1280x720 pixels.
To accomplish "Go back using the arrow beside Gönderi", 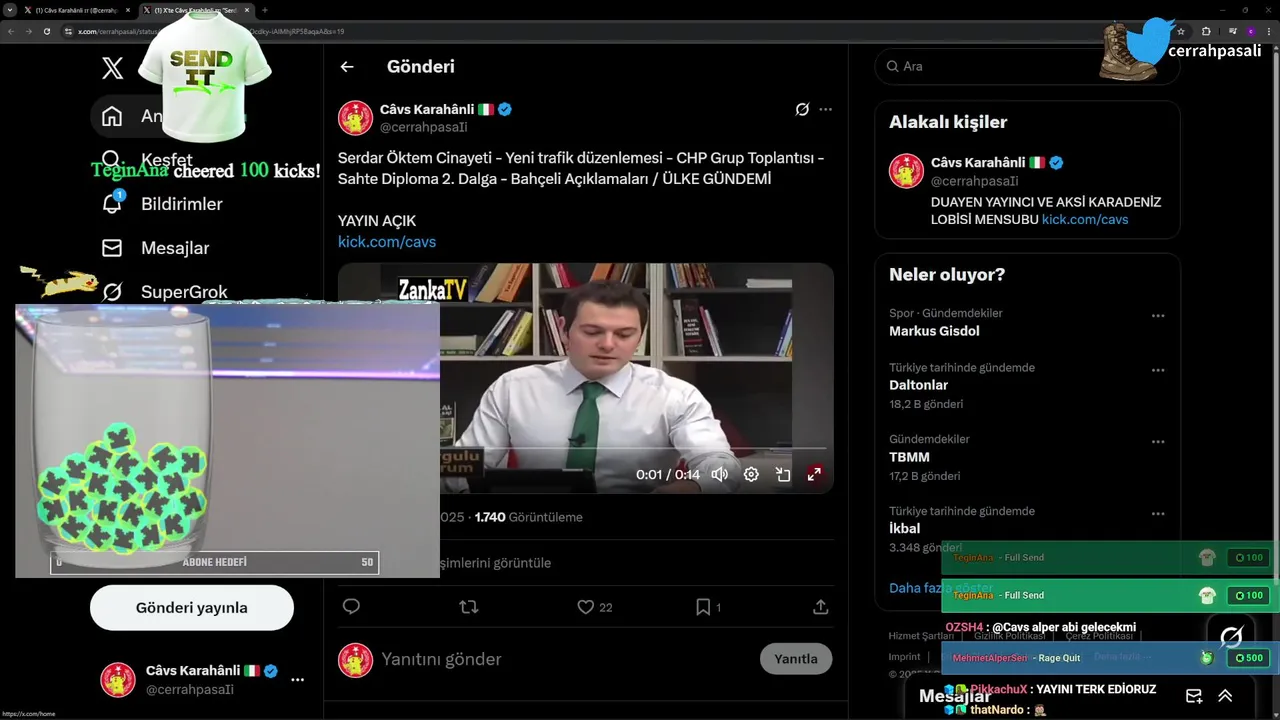I will pos(347,67).
